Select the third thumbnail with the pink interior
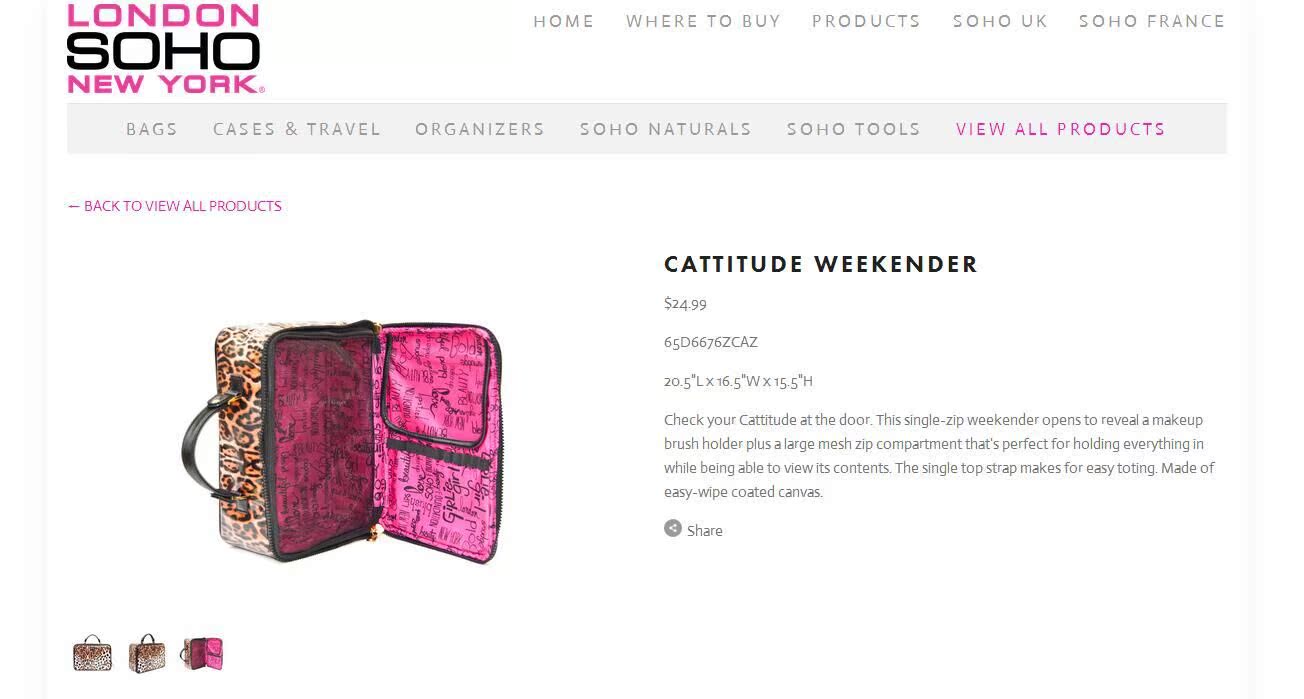This screenshot has height=699, width=1304. pos(202,654)
